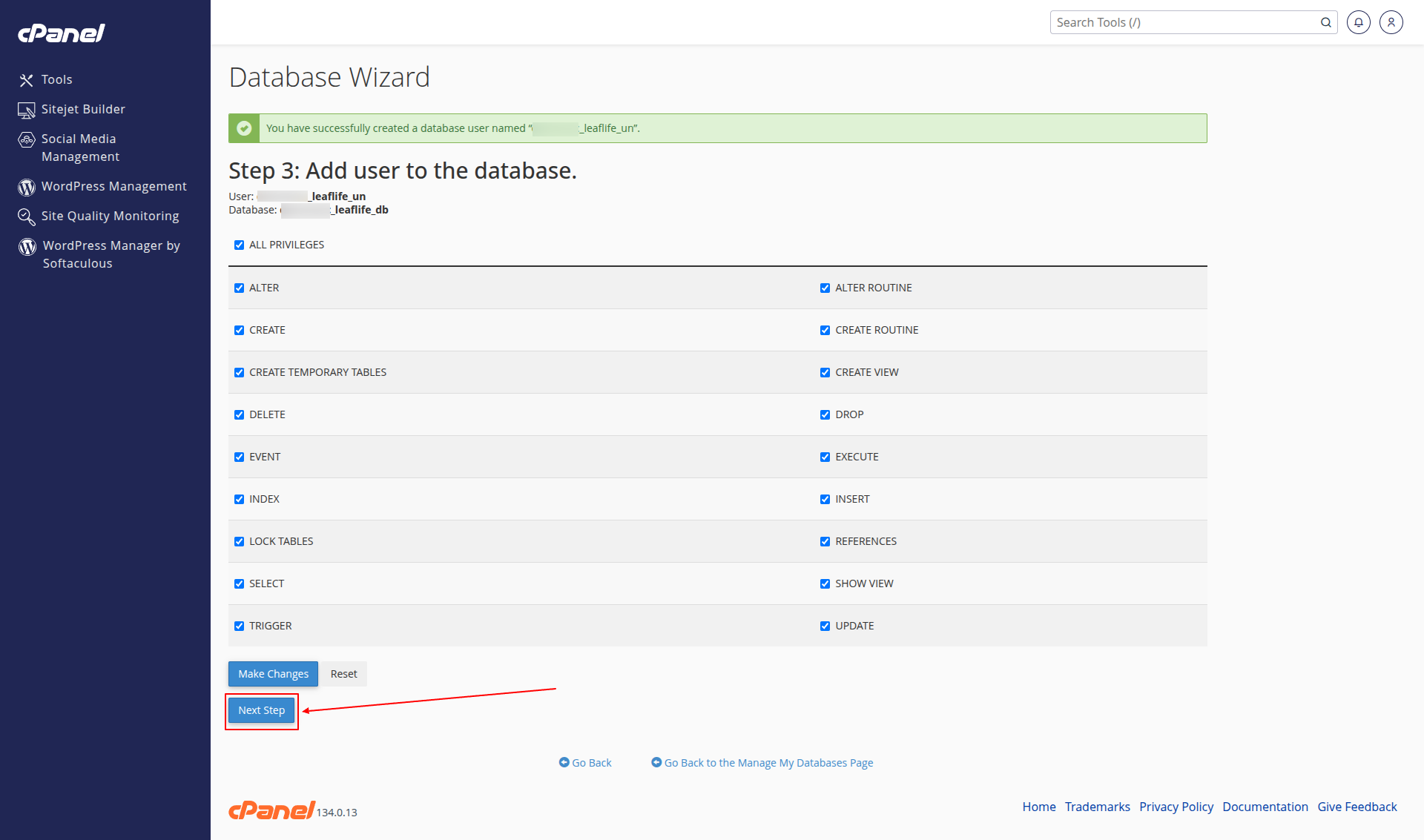Click the Give Feedback link

pos(1357,807)
